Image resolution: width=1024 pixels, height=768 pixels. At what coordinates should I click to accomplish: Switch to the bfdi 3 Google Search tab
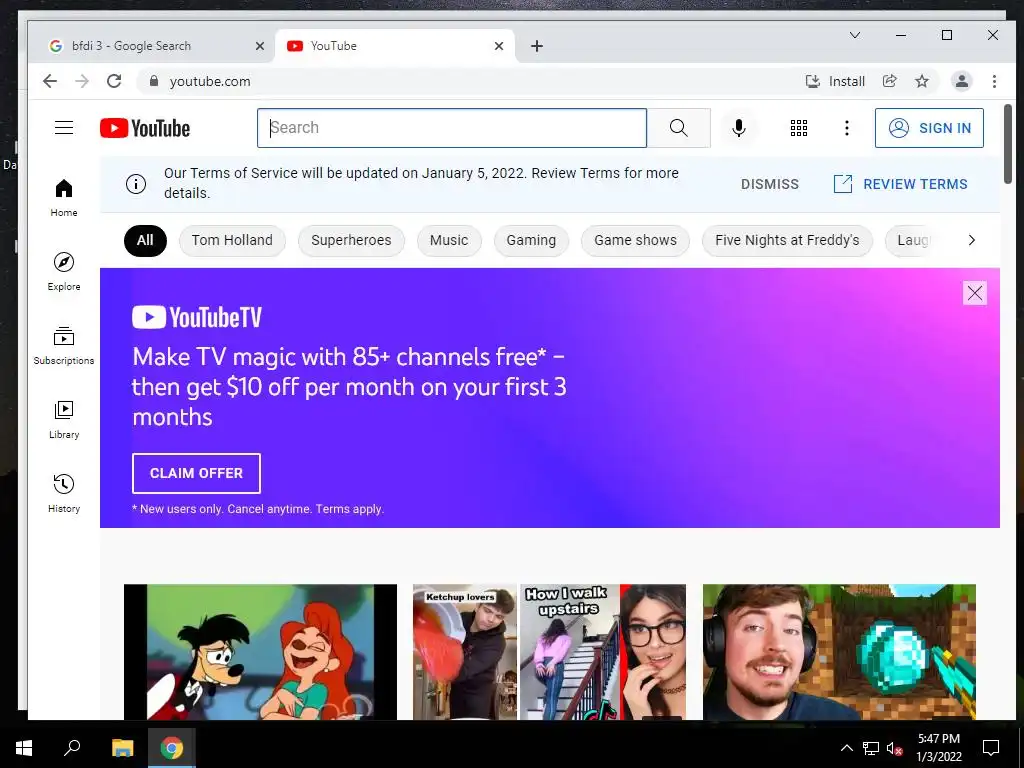click(x=153, y=46)
